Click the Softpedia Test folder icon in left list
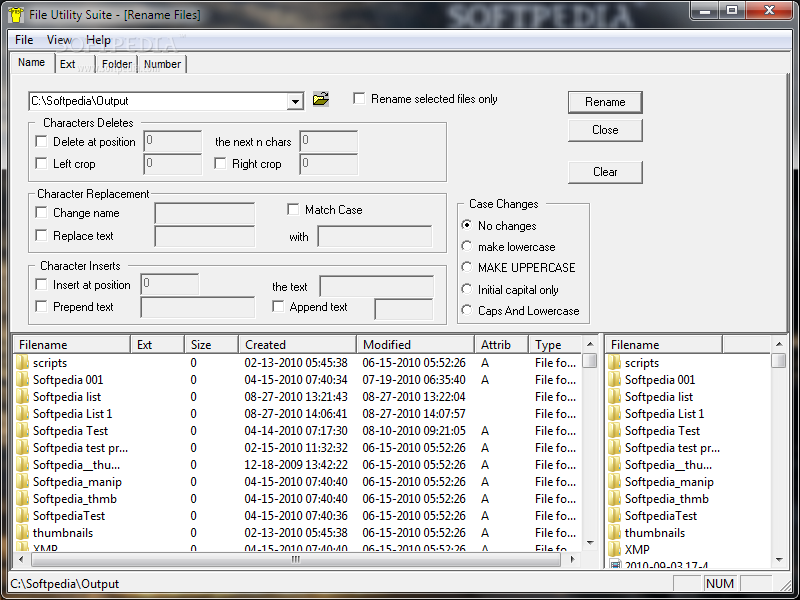This screenshot has height=600, width=800. pyautogui.click(x=22, y=431)
